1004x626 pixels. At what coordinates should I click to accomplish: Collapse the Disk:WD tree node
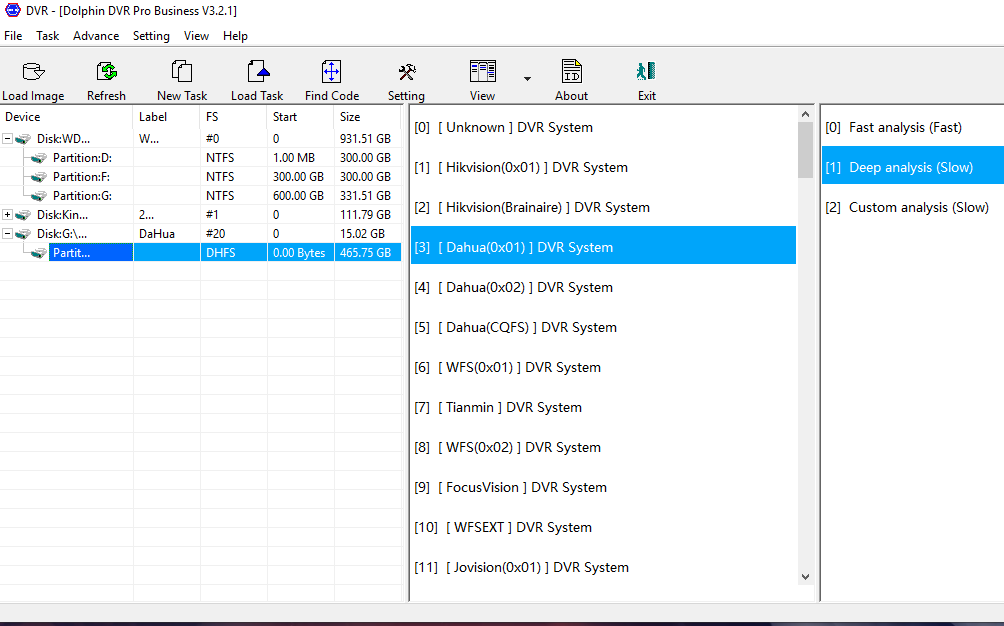(8, 139)
